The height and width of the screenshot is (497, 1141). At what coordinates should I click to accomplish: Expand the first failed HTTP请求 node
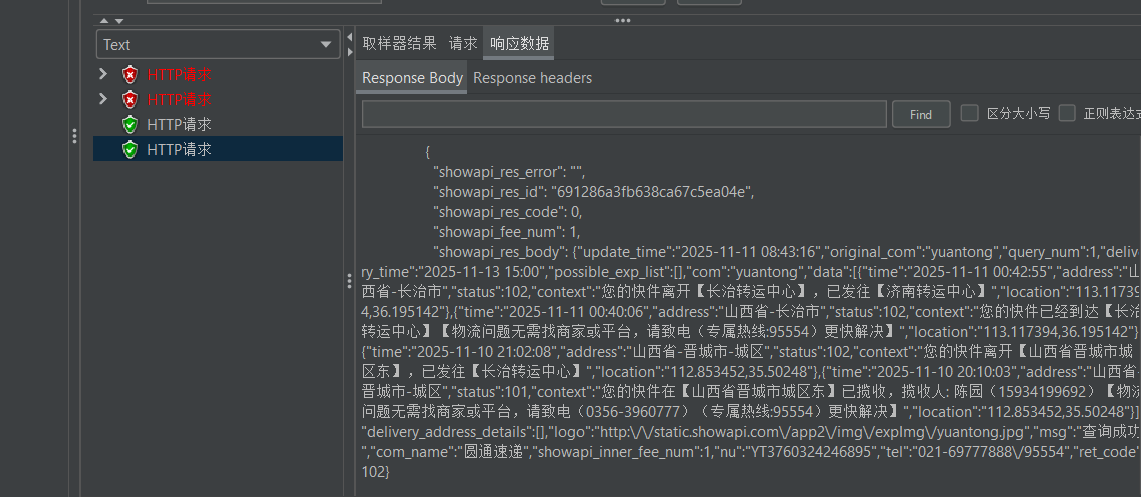[x=103, y=74]
